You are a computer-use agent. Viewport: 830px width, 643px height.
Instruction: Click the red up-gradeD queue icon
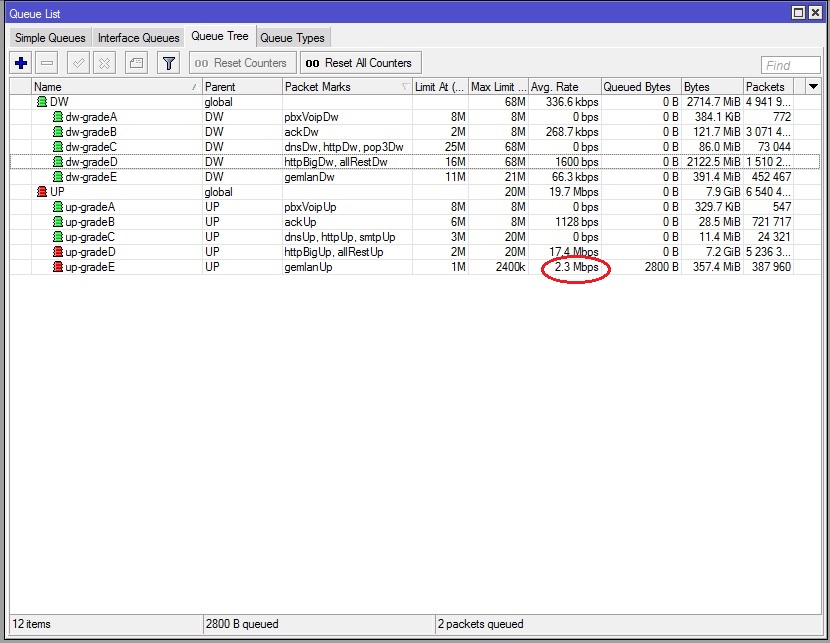[58, 252]
